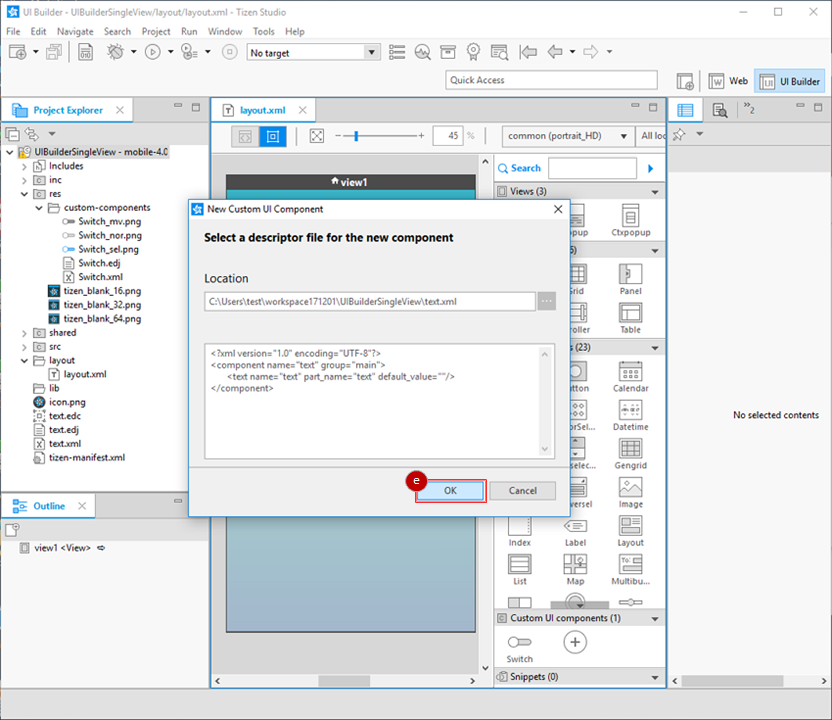Enable portrait orientation in the layout editor

click(272, 135)
